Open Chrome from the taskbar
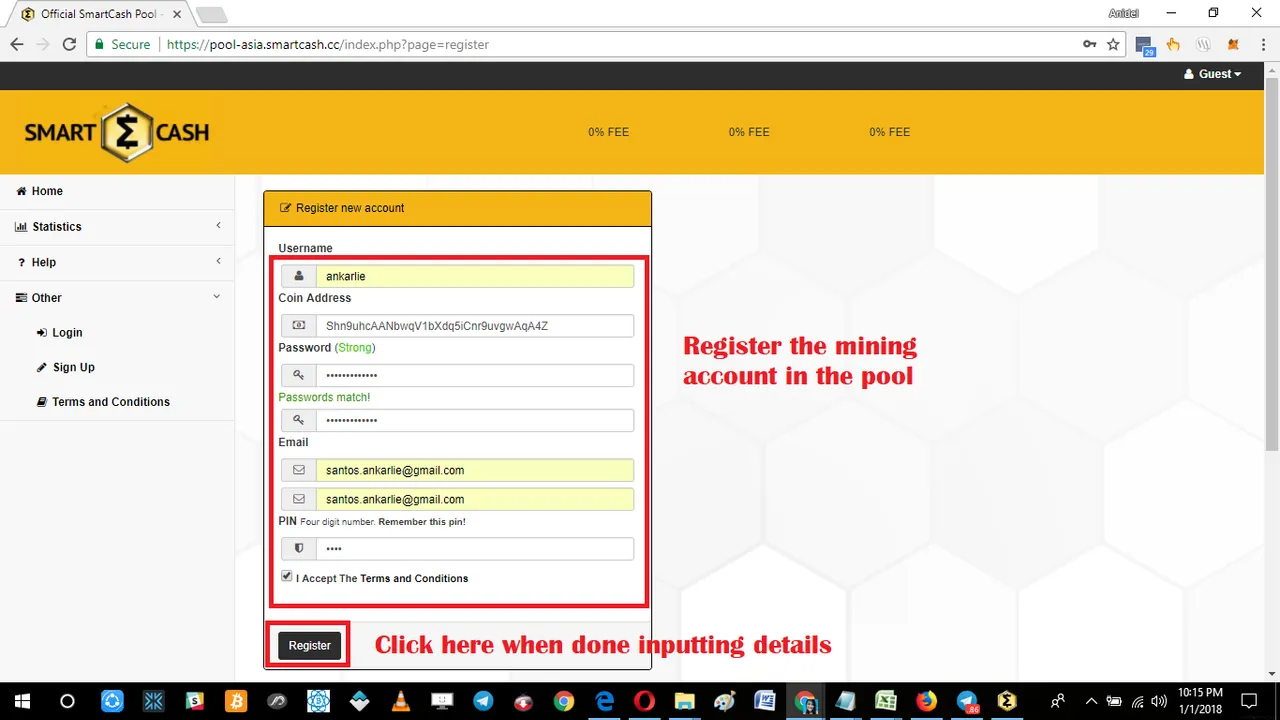The width and height of the screenshot is (1280, 720). click(x=563, y=701)
